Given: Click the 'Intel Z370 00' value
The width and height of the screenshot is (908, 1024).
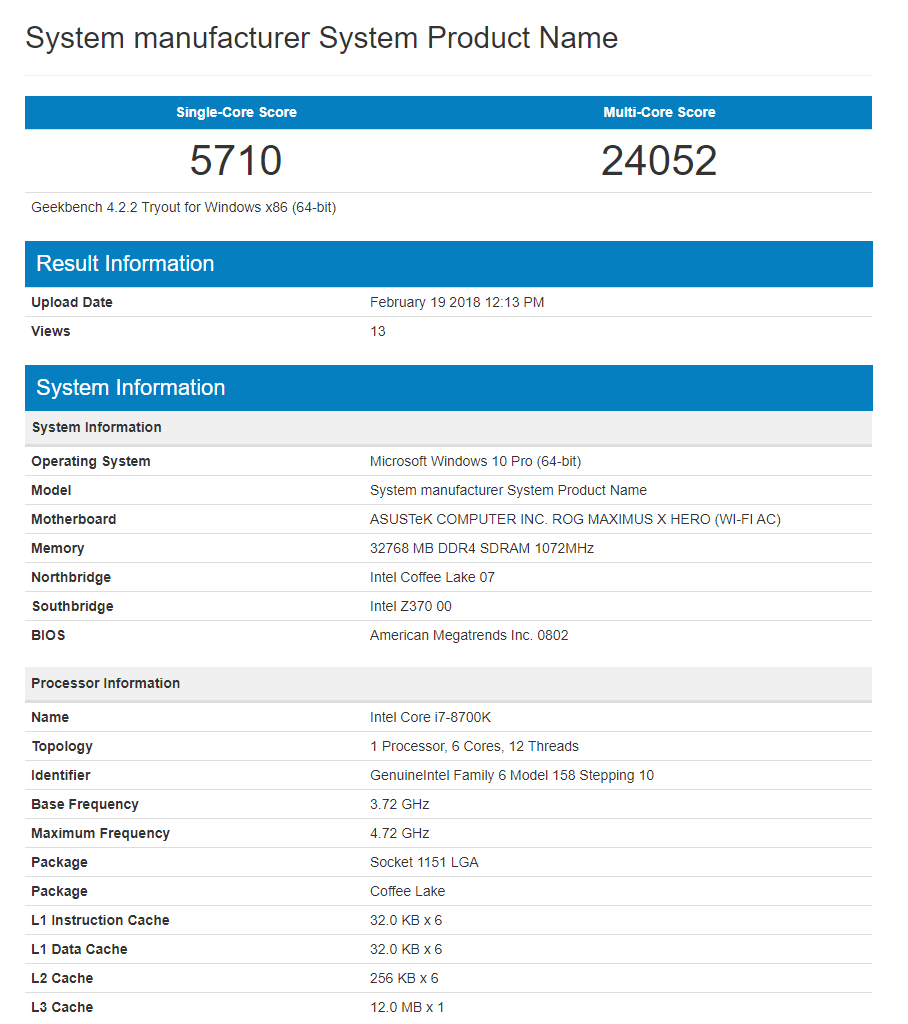Looking at the screenshot, I should [x=411, y=606].
